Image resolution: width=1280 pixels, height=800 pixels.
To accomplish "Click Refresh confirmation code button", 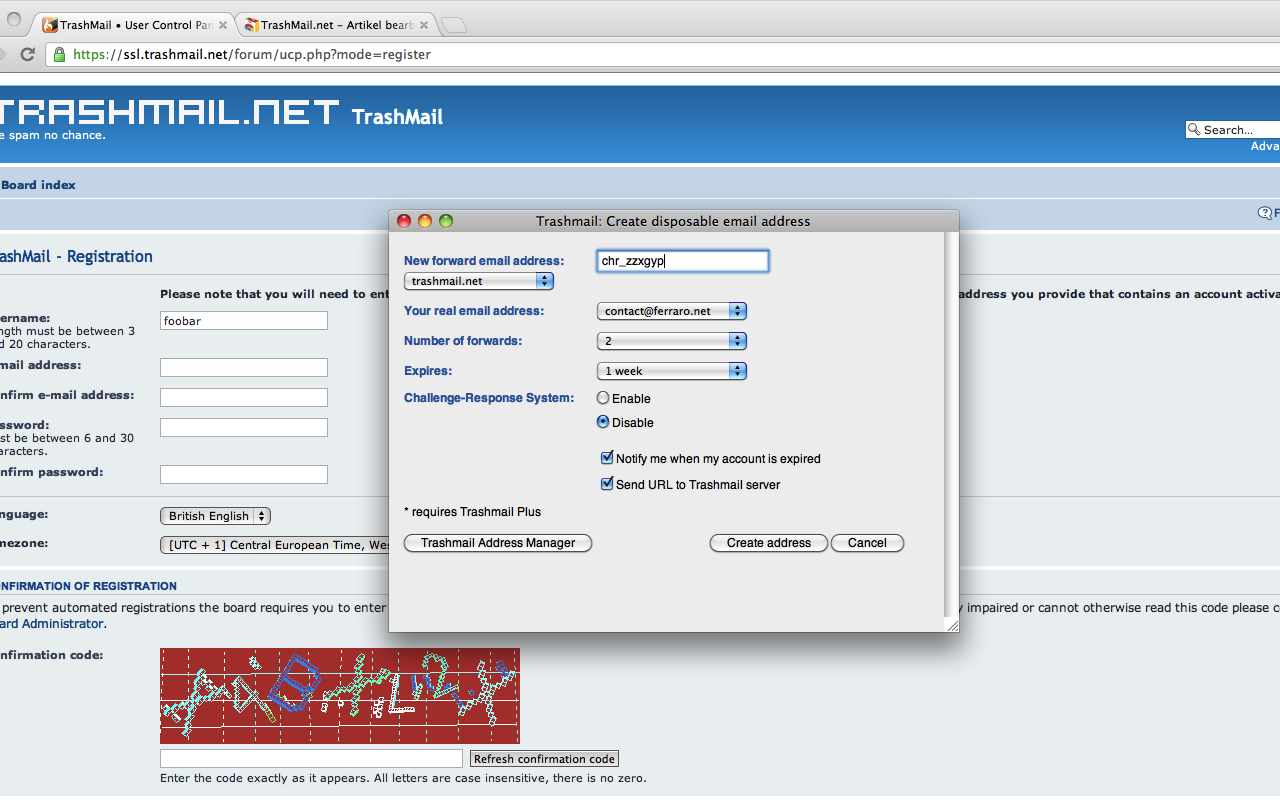I will (x=545, y=759).
